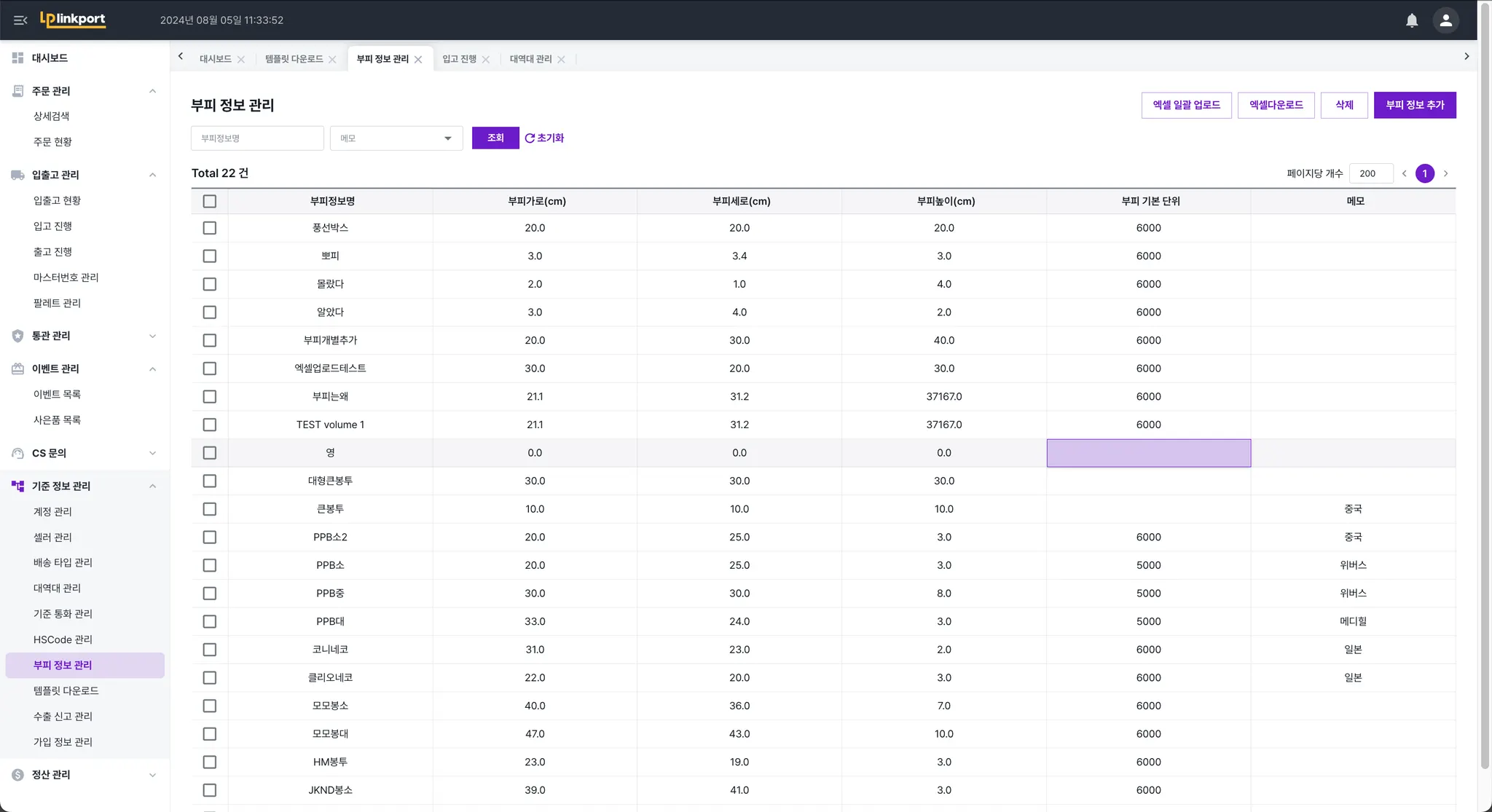Click the 부피 정보 추가 button
1492x812 pixels.
tap(1415, 105)
